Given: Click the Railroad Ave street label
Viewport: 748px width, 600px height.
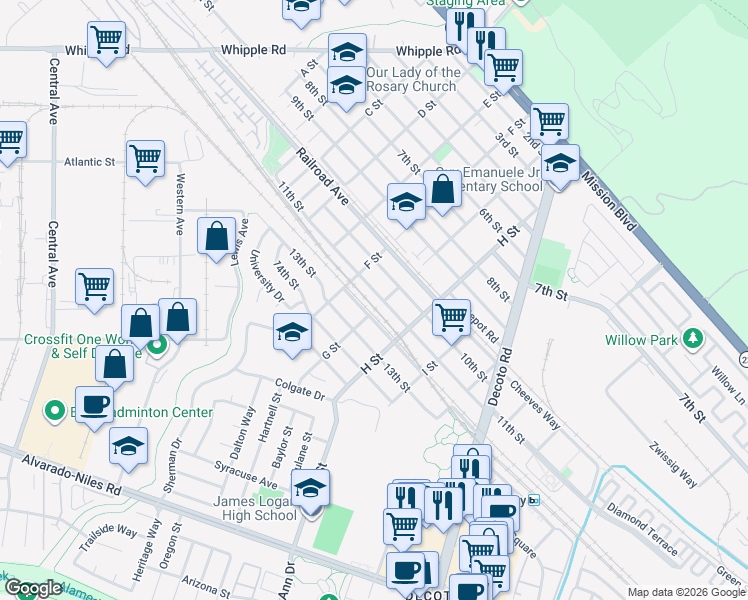Looking at the screenshot, I should tap(322, 176).
